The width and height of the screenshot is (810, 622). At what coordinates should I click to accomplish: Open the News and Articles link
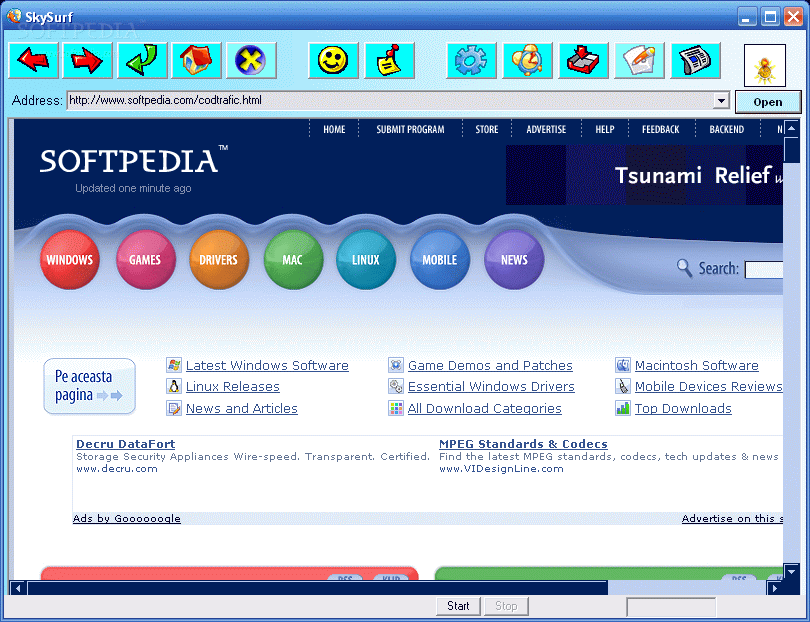point(242,408)
